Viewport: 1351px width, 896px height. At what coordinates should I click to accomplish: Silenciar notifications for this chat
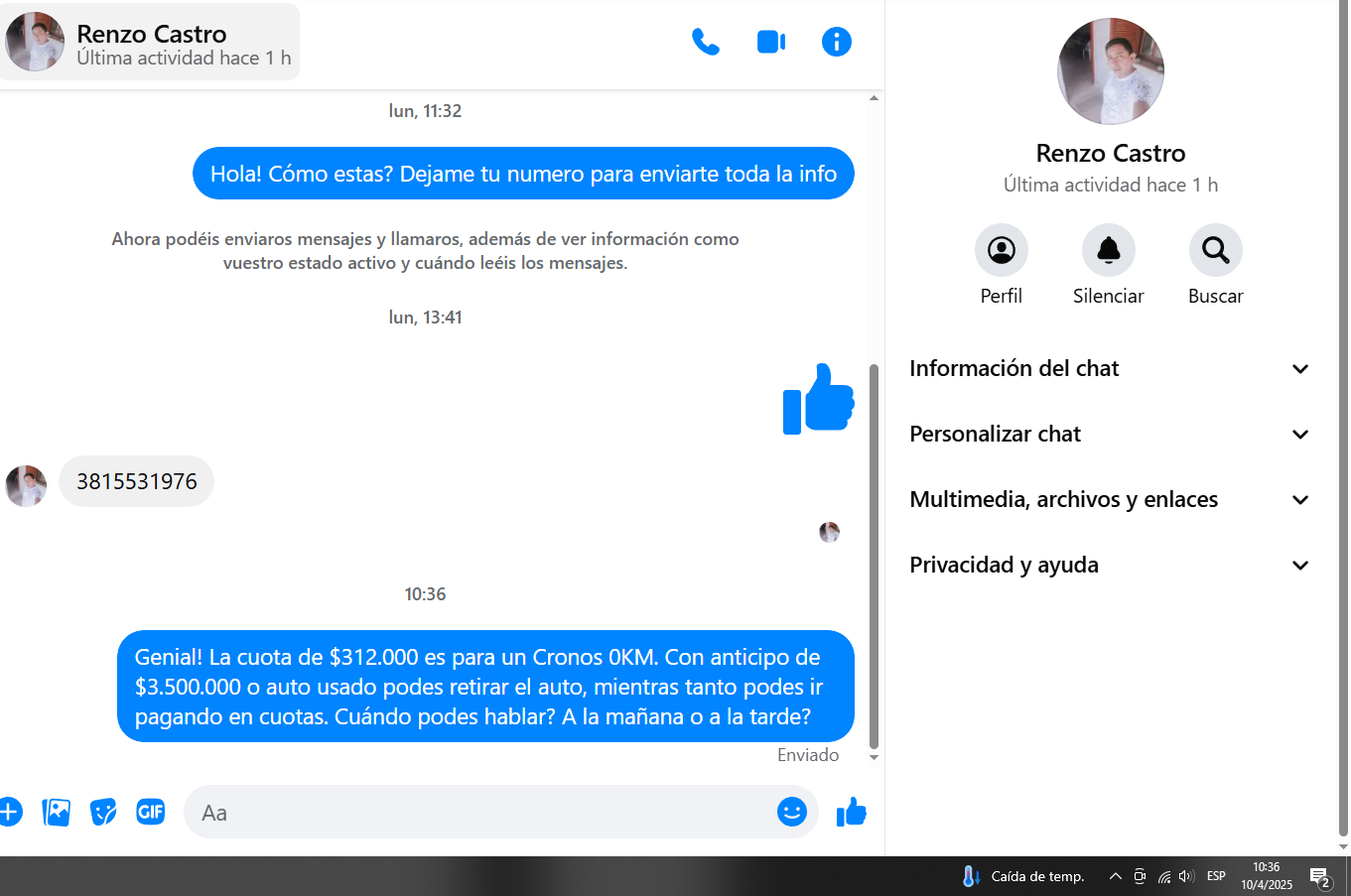[x=1108, y=250]
